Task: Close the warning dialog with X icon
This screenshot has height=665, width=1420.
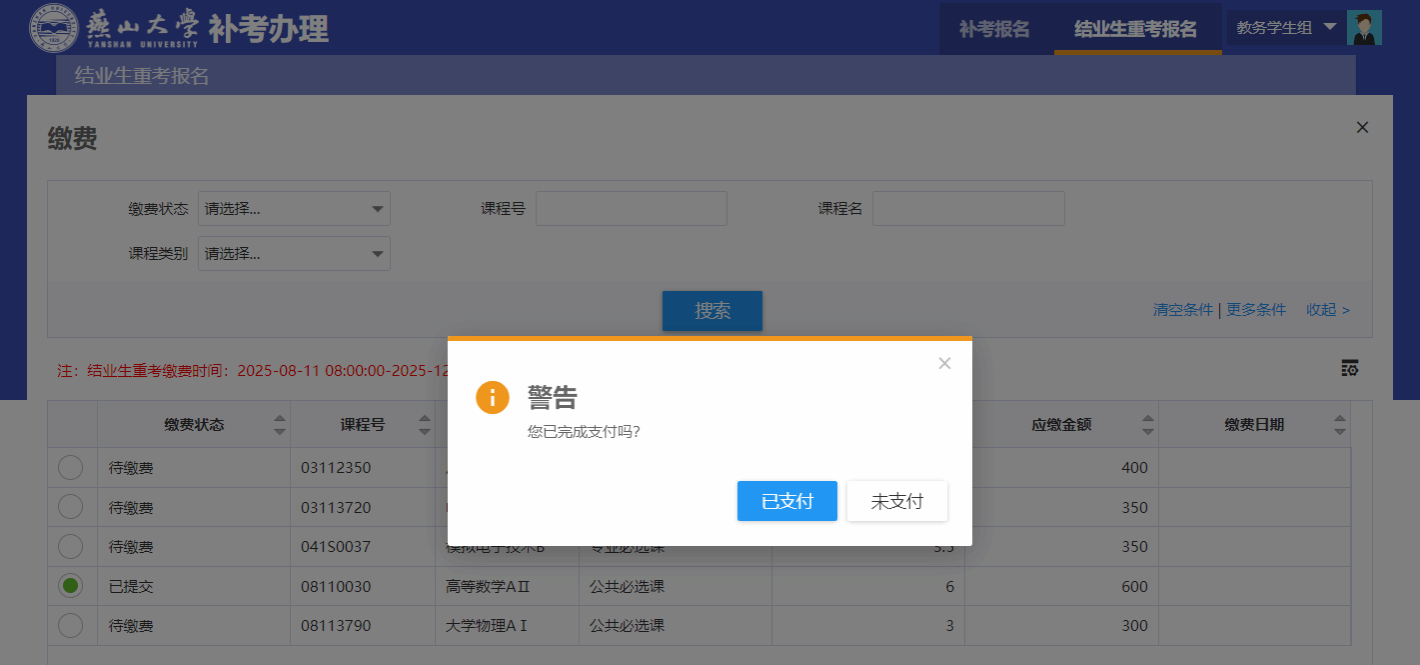Action: click(944, 363)
